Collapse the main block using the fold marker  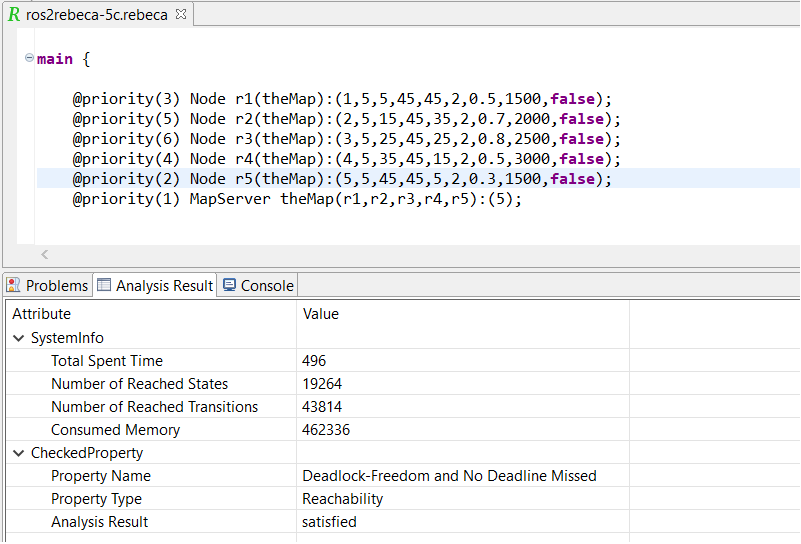29,59
